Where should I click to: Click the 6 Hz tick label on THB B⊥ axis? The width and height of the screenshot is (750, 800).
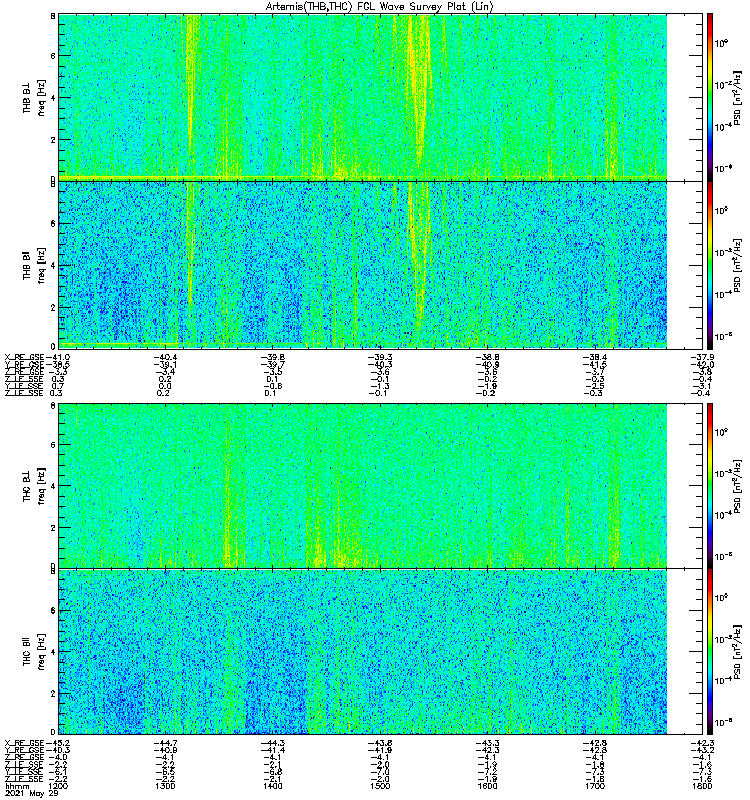(53, 56)
